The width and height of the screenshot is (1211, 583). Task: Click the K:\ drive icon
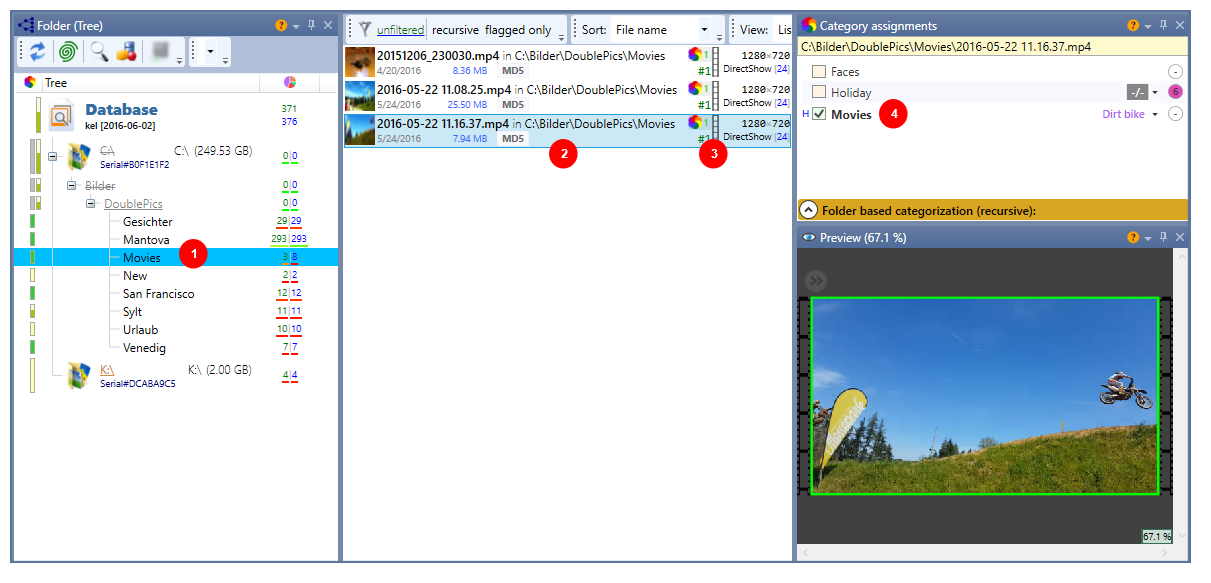coord(79,375)
